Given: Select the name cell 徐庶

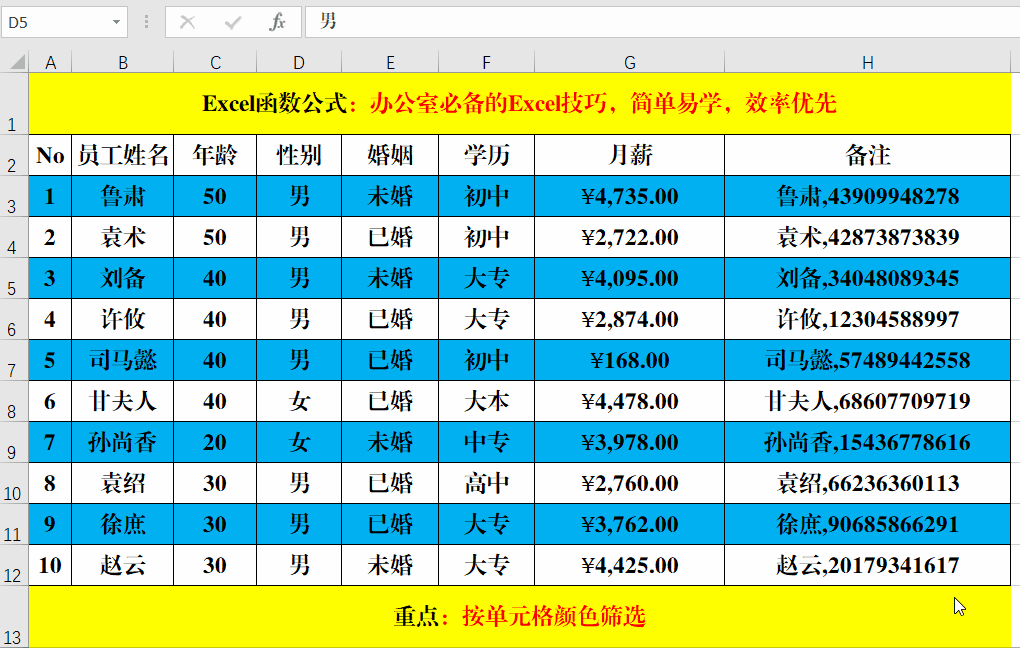Looking at the screenshot, I should click(x=123, y=524).
